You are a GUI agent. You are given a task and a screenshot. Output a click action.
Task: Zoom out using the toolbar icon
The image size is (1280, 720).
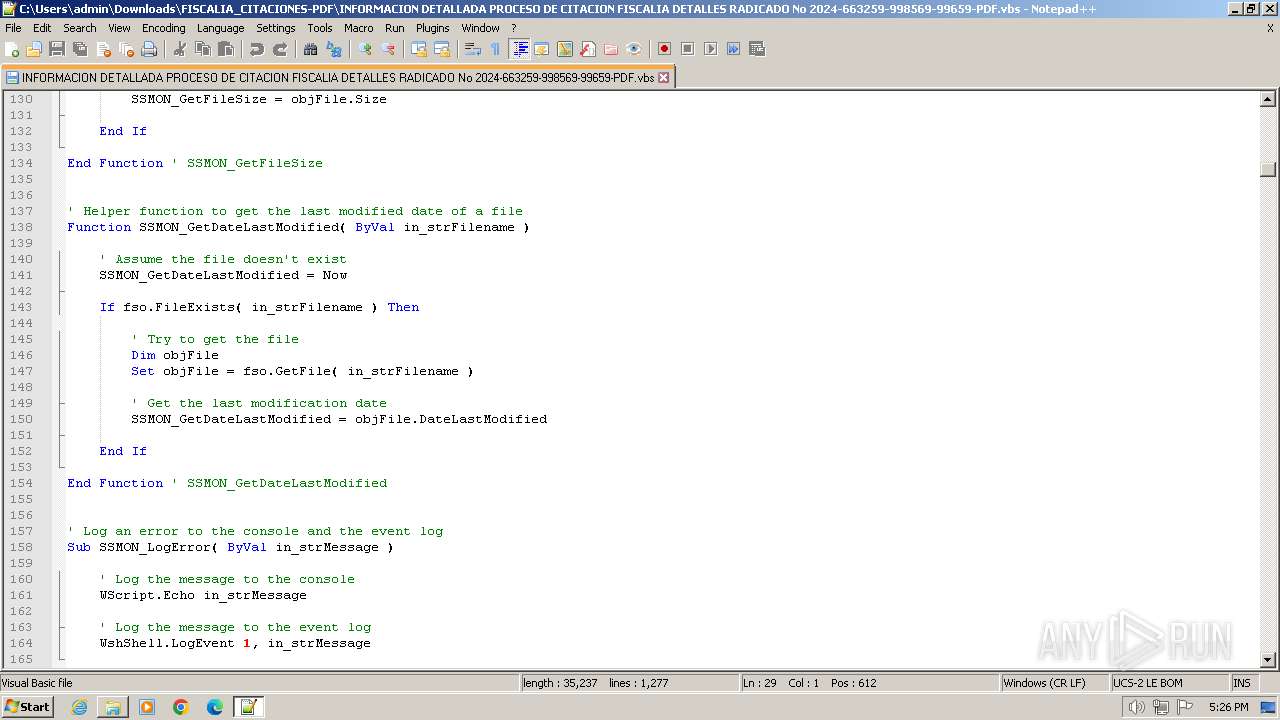coord(388,49)
